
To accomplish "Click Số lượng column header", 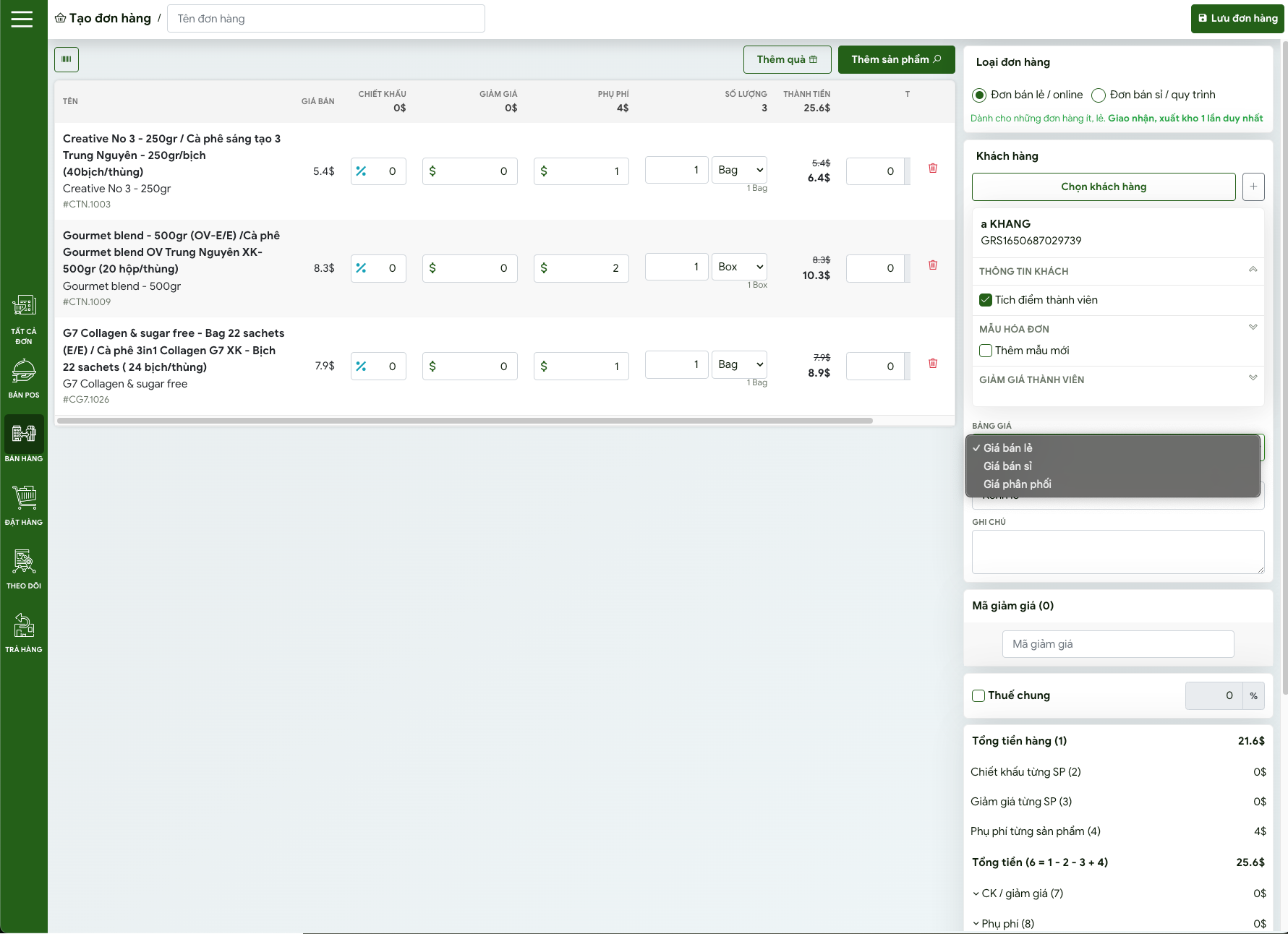I will click(746, 94).
